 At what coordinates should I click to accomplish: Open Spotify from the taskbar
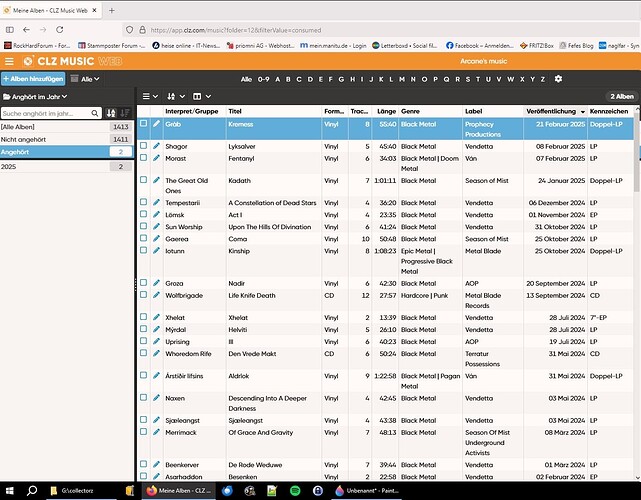(295, 491)
